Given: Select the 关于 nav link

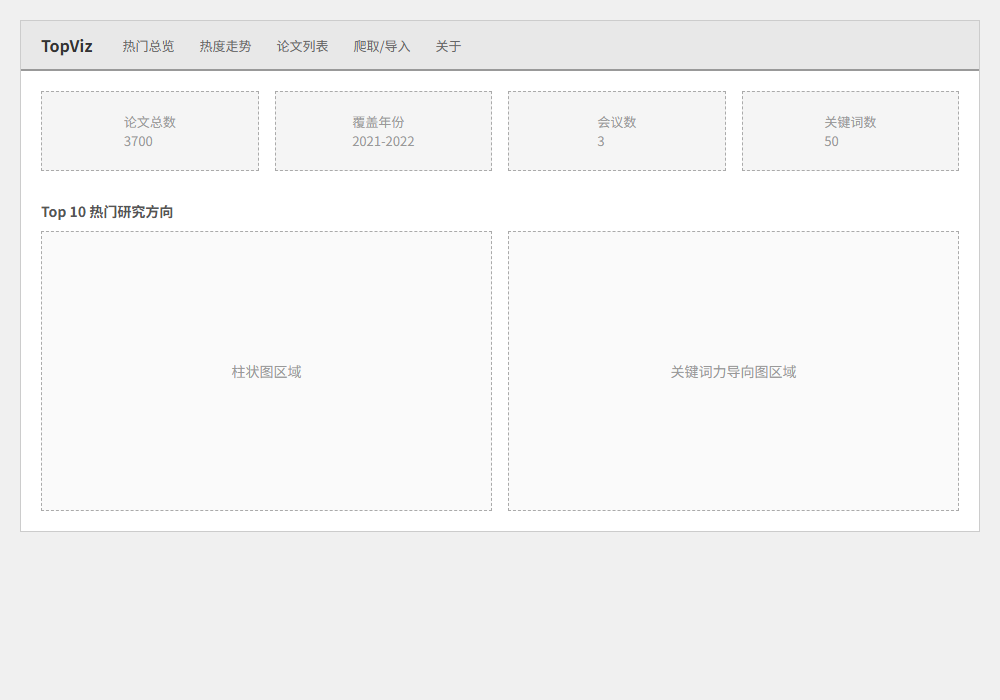Looking at the screenshot, I should pyautogui.click(x=448, y=46).
